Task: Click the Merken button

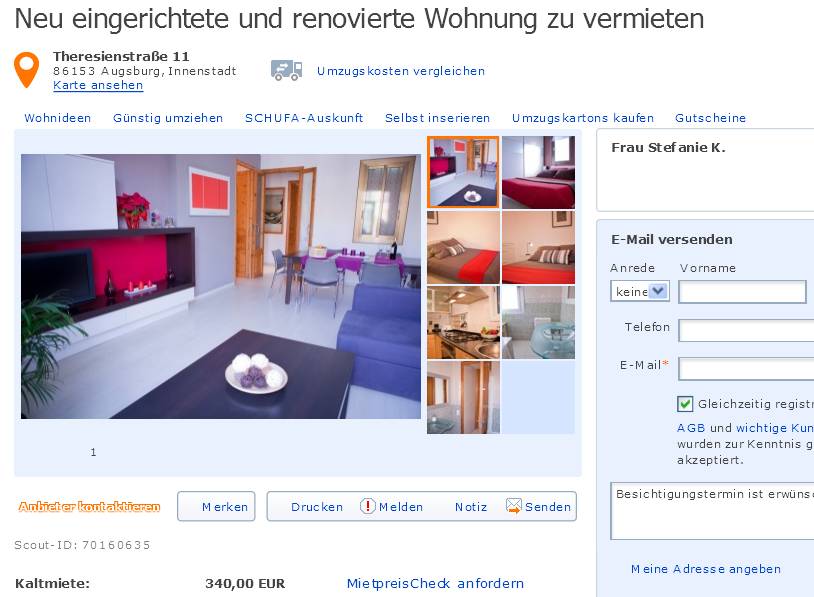Action: (x=216, y=506)
